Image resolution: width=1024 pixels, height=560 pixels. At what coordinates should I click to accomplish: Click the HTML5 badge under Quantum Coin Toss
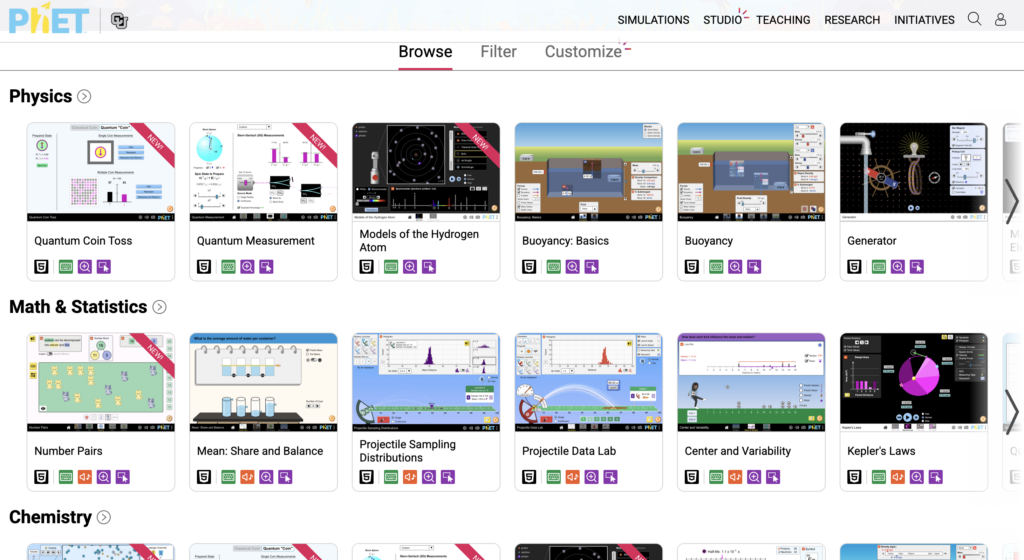42,267
